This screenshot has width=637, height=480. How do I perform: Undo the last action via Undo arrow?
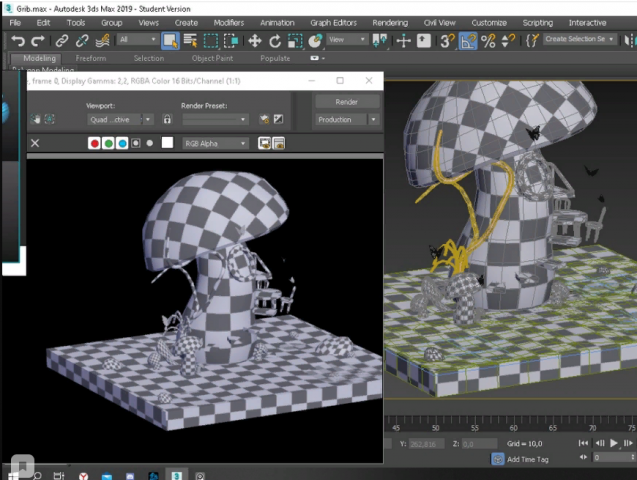[18, 40]
